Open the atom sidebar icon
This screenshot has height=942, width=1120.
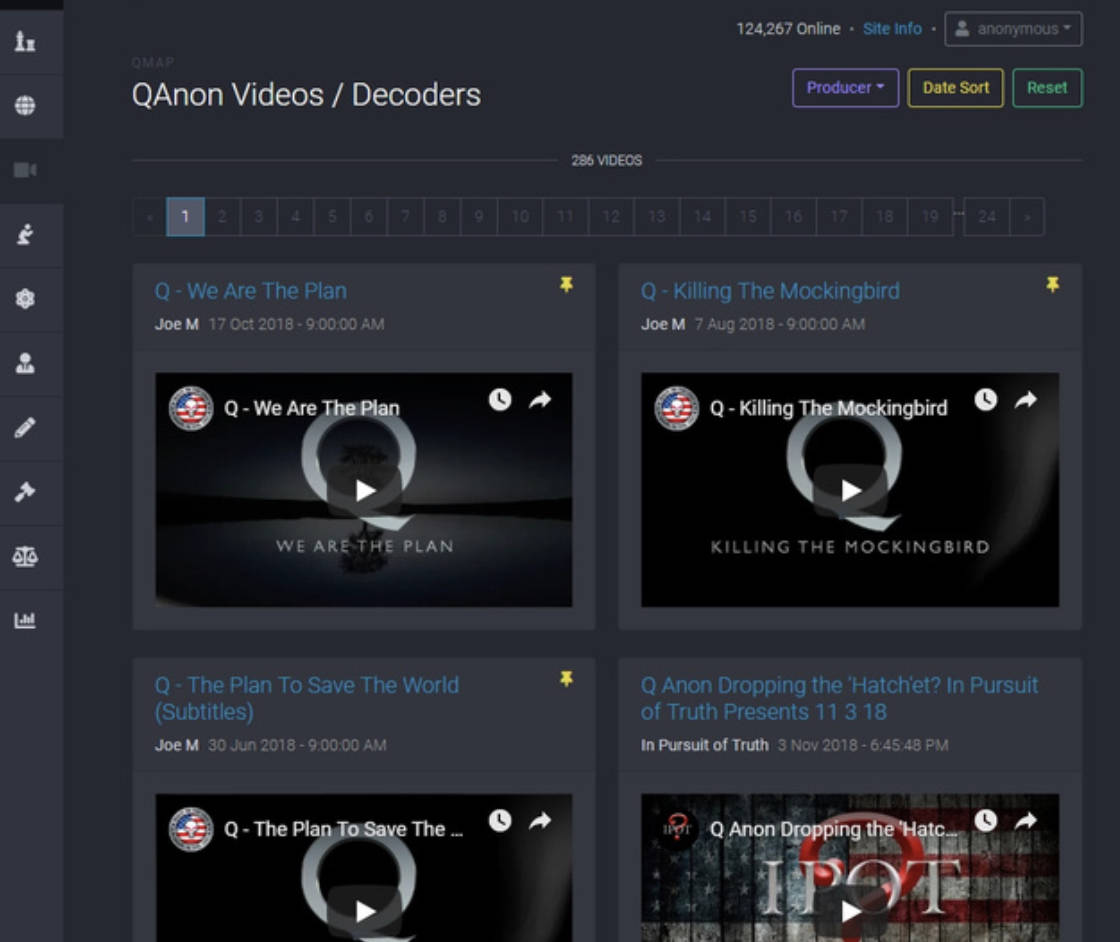point(25,299)
